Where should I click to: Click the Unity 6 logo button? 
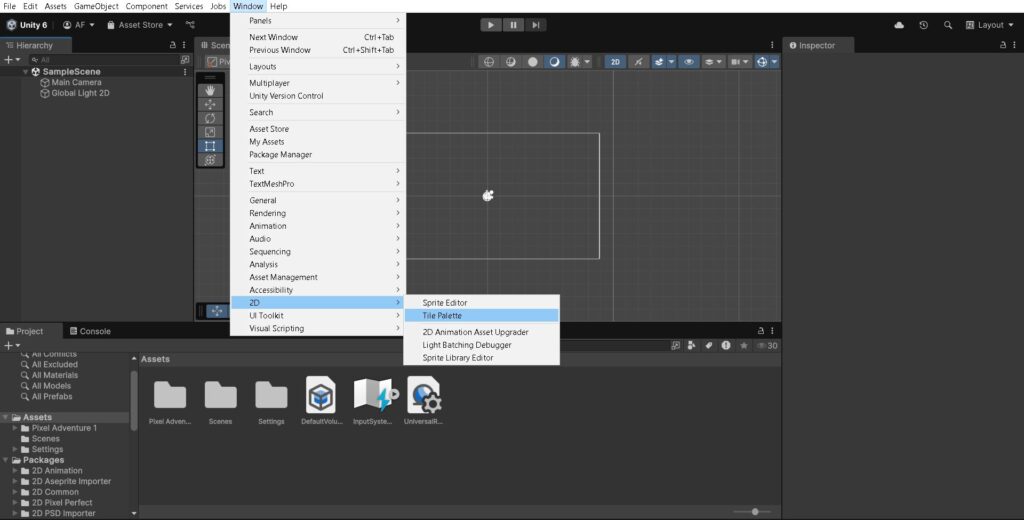pyautogui.click(x=27, y=25)
